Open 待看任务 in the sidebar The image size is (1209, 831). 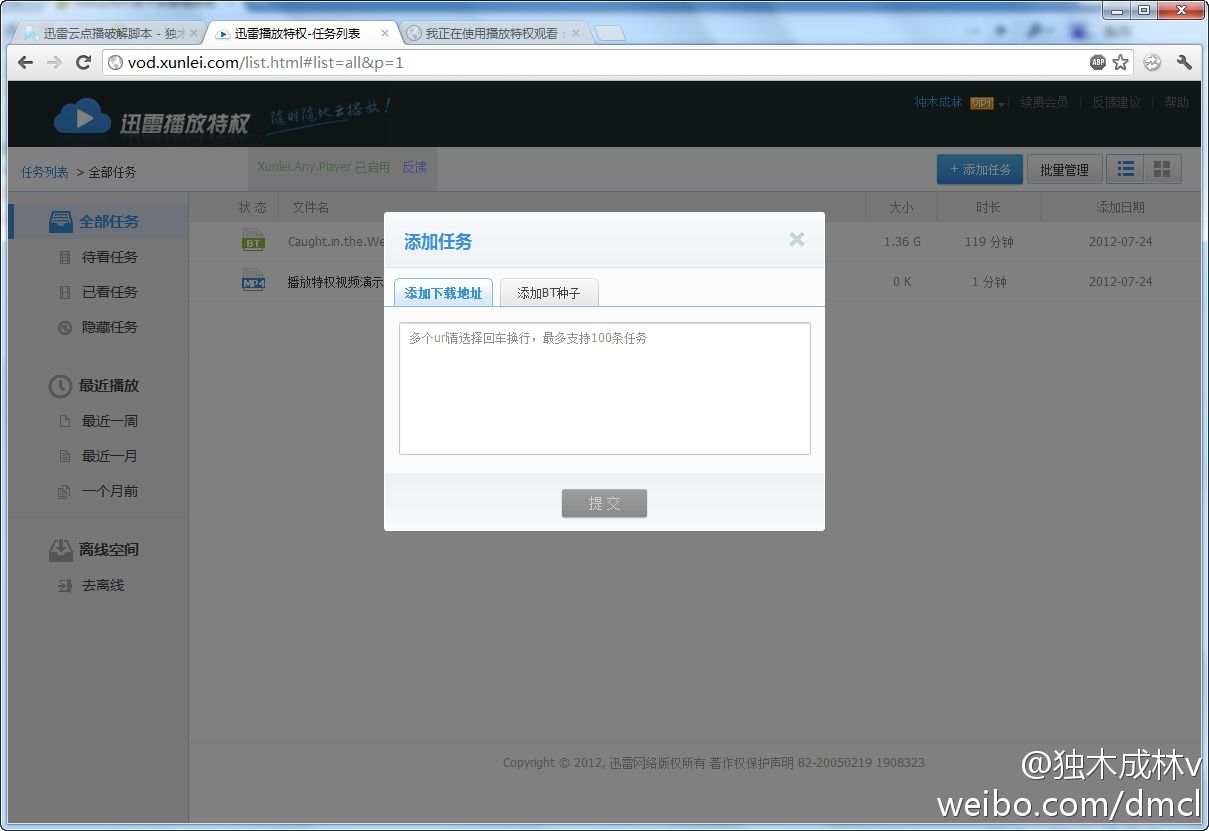coord(109,257)
